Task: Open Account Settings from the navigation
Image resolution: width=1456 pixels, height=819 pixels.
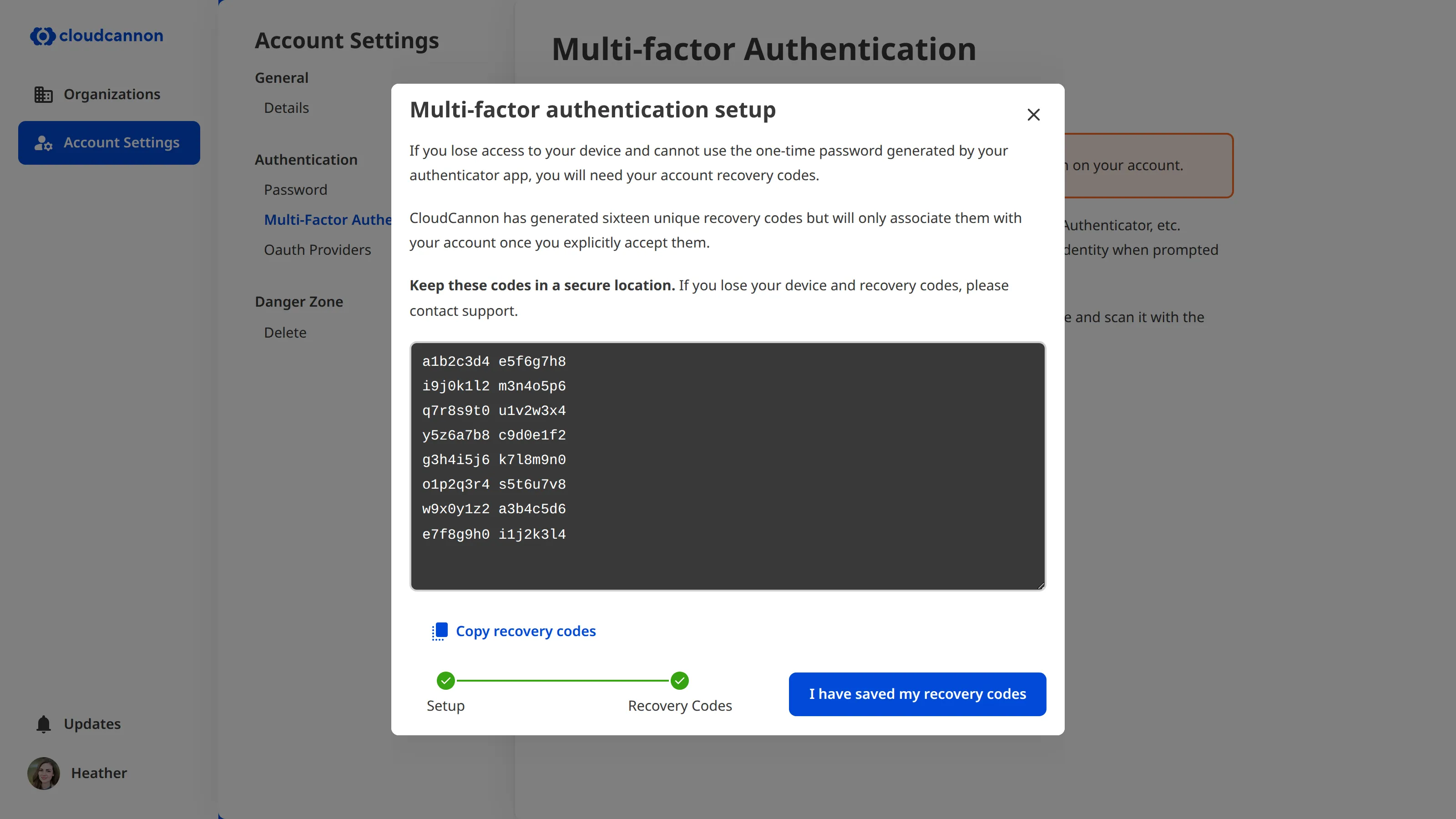Action: coord(109,142)
